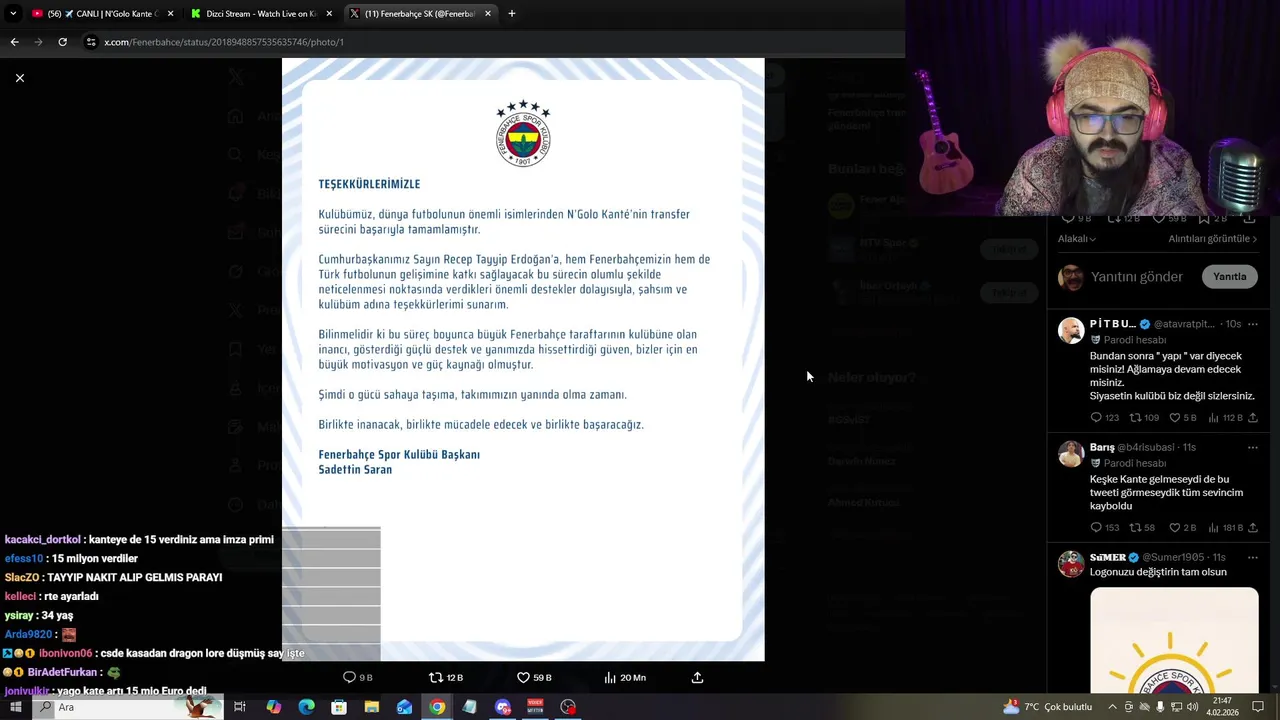Open the image in SüMER's reply
The height and width of the screenshot is (720, 1280).
[1174, 640]
